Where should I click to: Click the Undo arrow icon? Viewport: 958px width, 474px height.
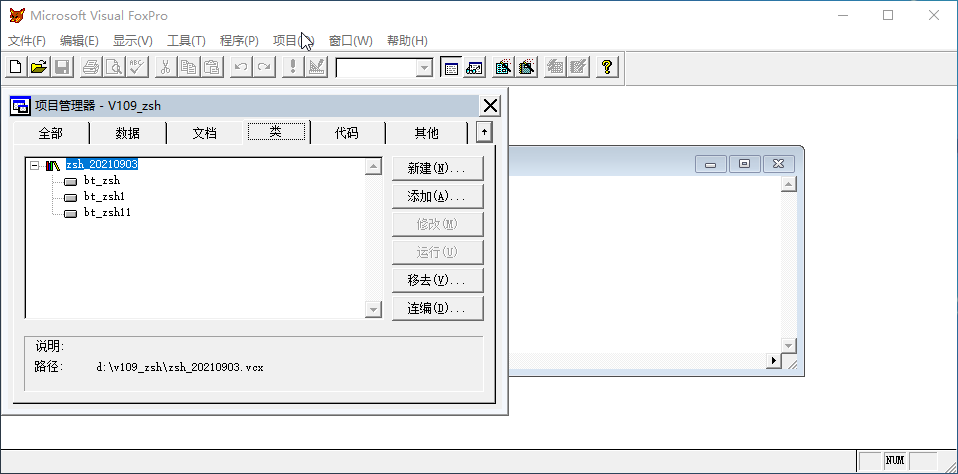[x=241, y=67]
